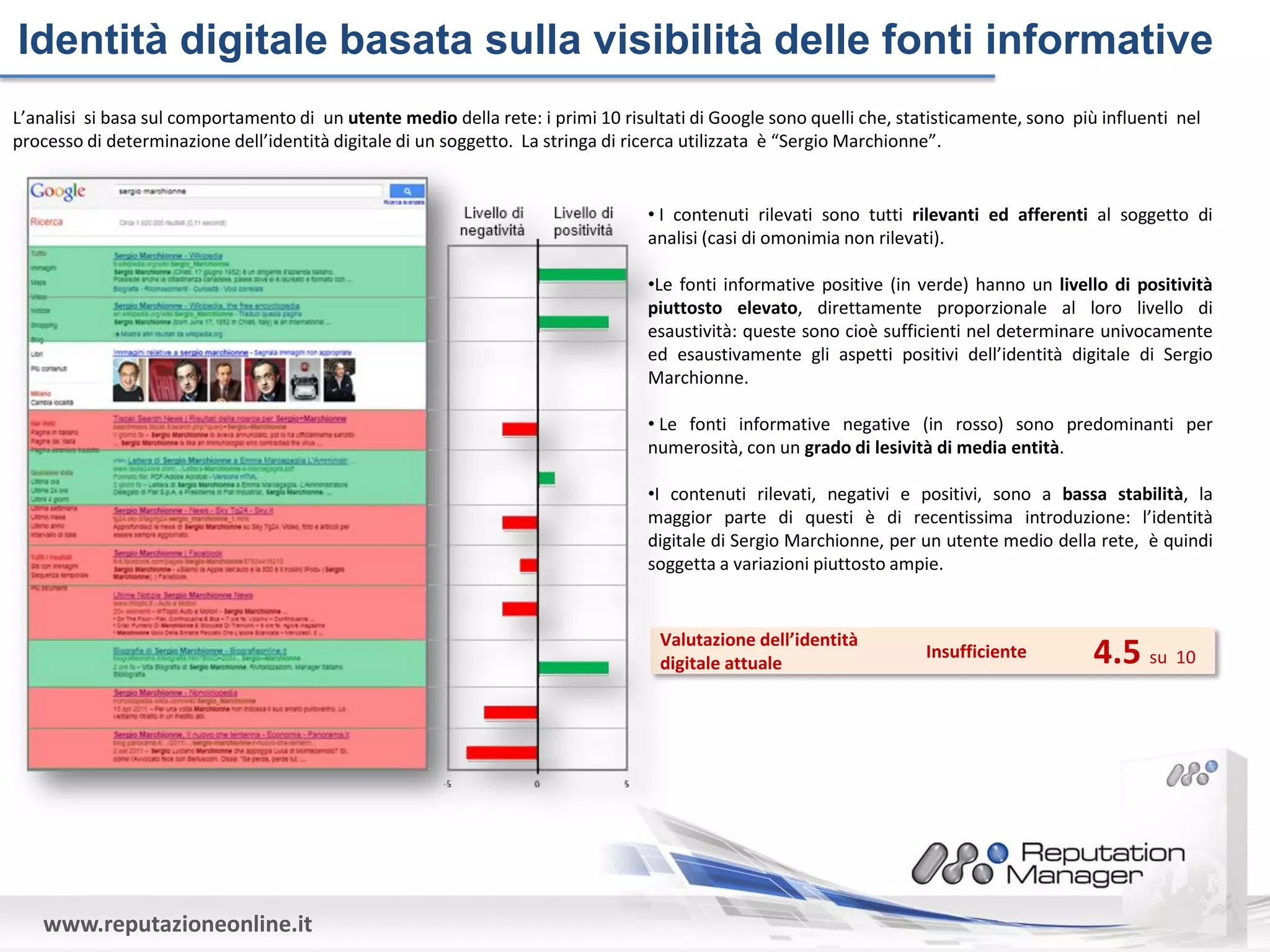Click the green bar for Biografieonline result

coord(574,667)
